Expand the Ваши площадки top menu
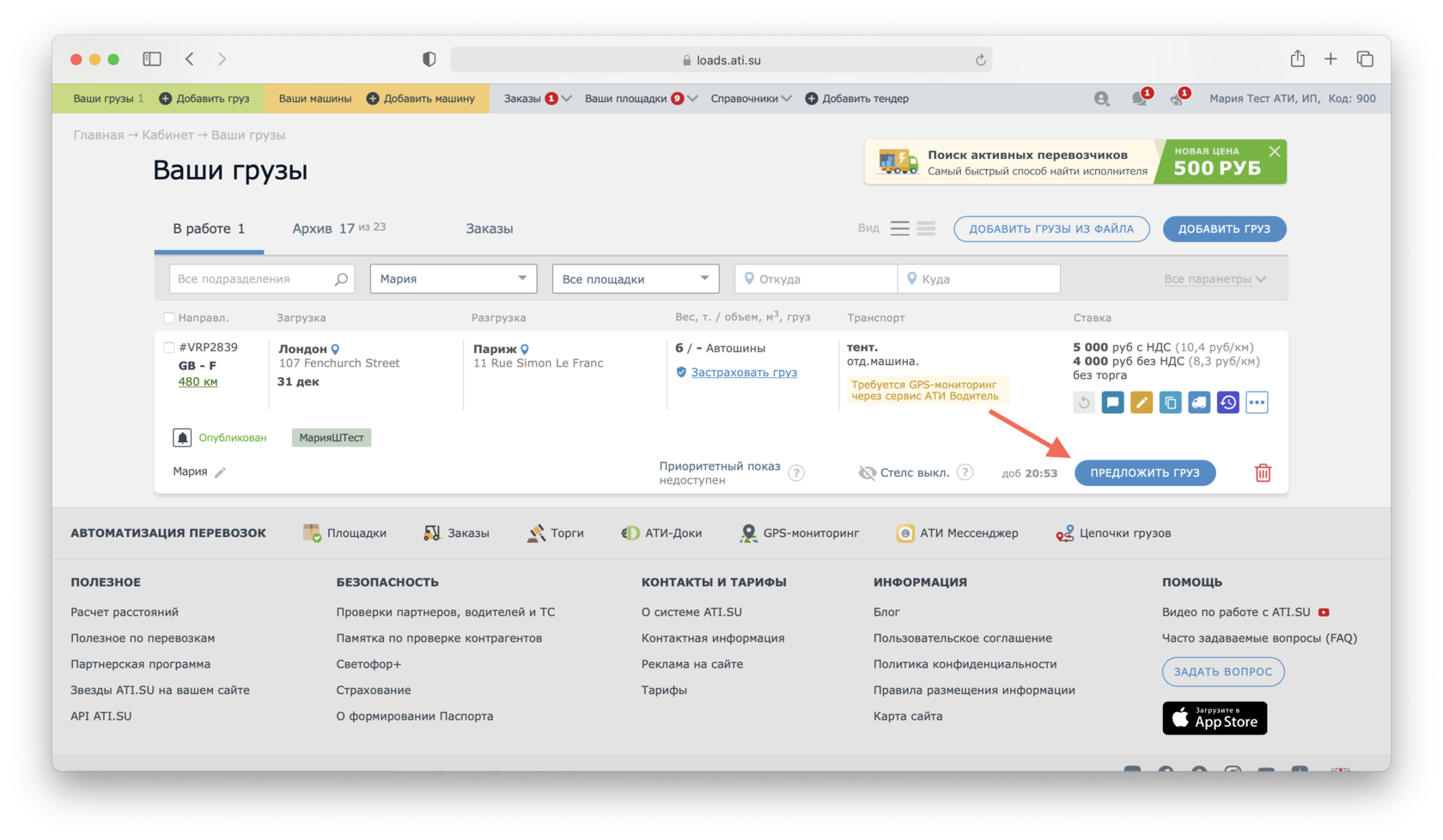Screen dimensions: 1443x840 (641, 99)
